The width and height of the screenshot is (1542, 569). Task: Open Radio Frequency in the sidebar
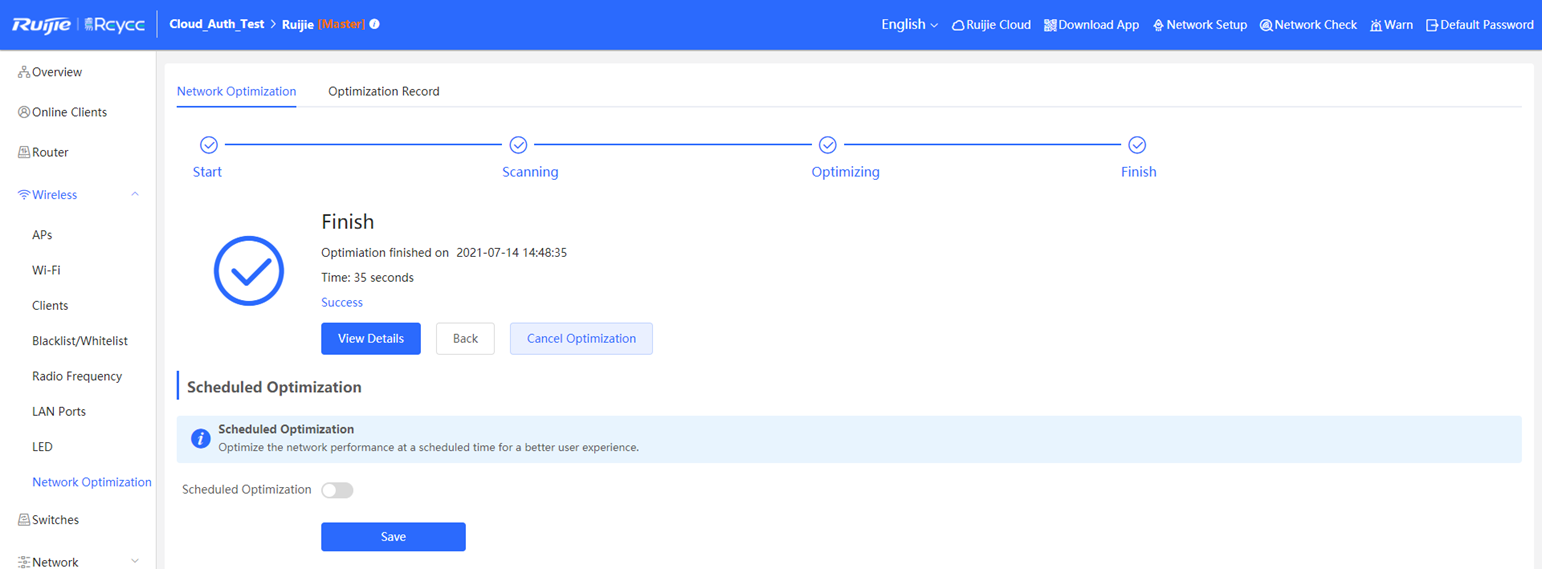click(x=77, y=376)
